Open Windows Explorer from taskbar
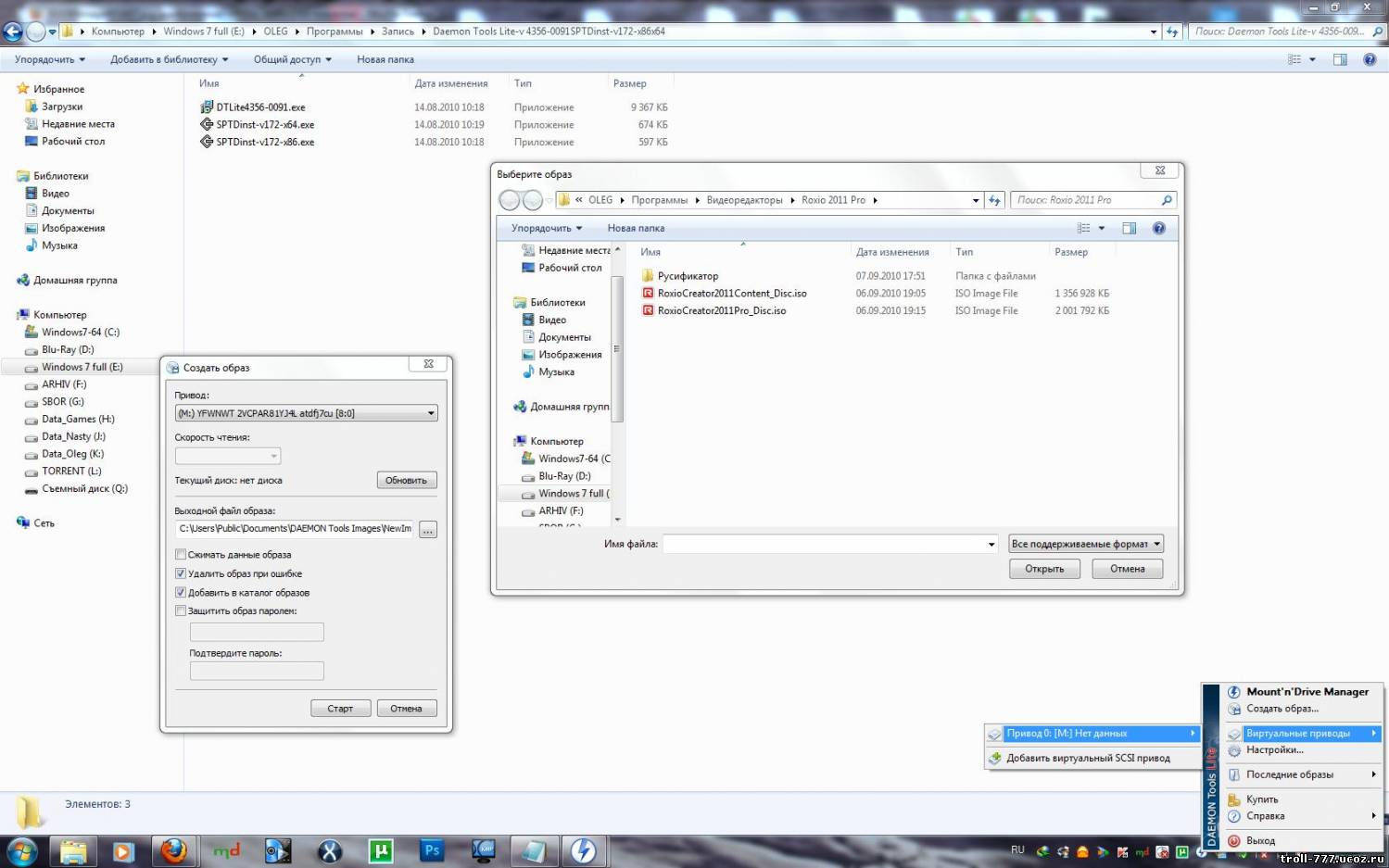Viewport: 1389px width, 868px height. click(x=74, y=850)
